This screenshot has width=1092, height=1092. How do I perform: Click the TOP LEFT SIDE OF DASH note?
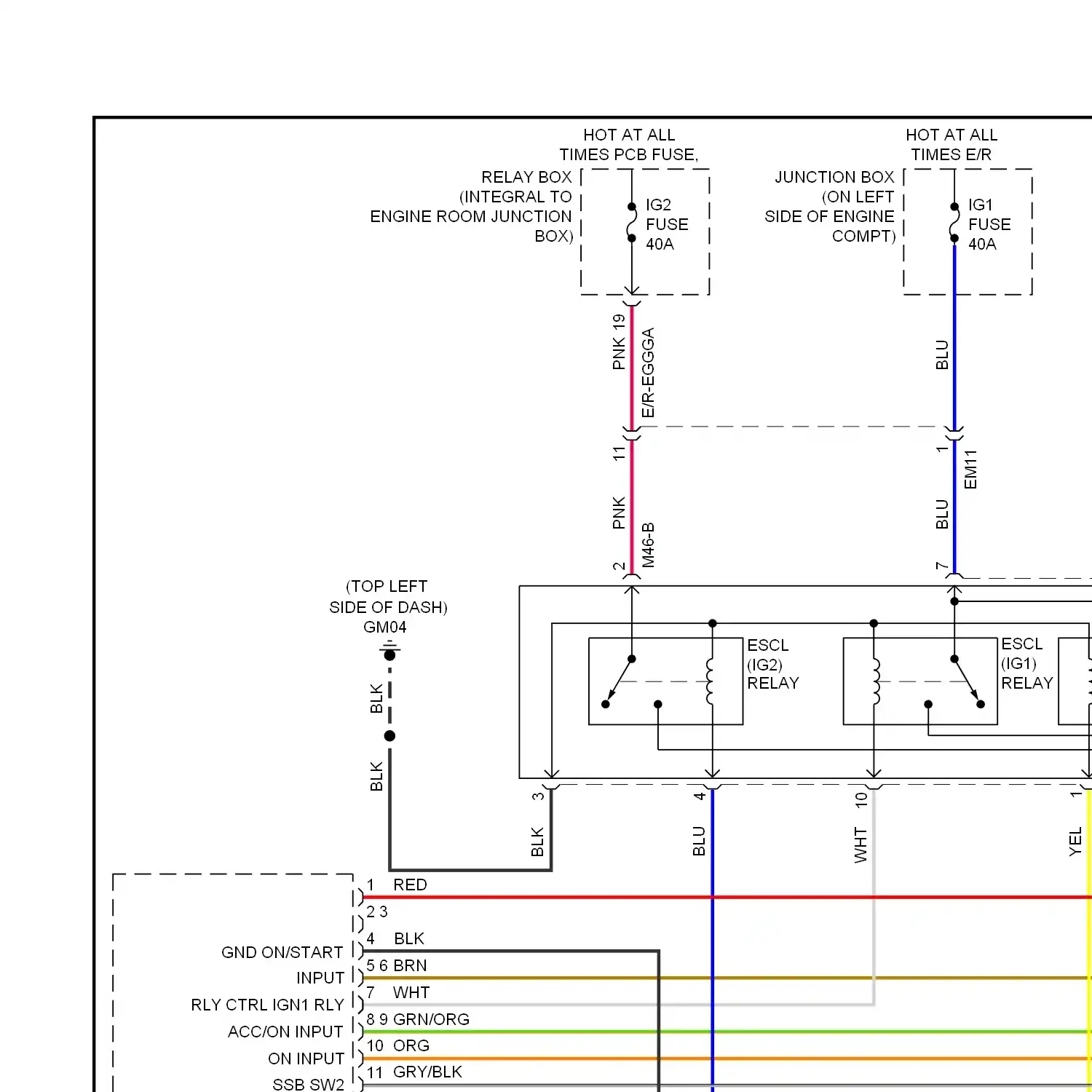coord(388,596)
